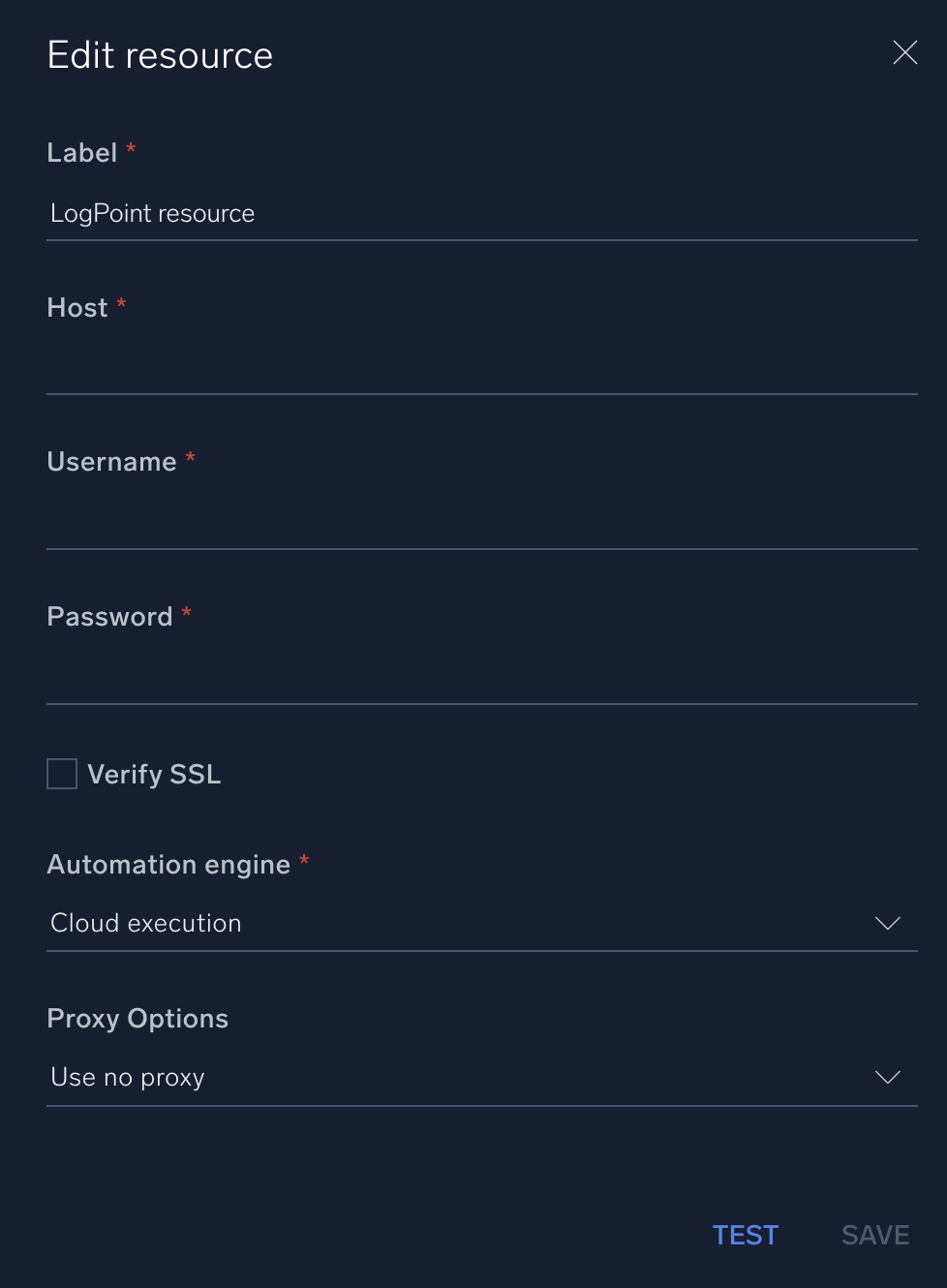Focus the Host input field
This screenshot has height=1288, width=947.
482,368
